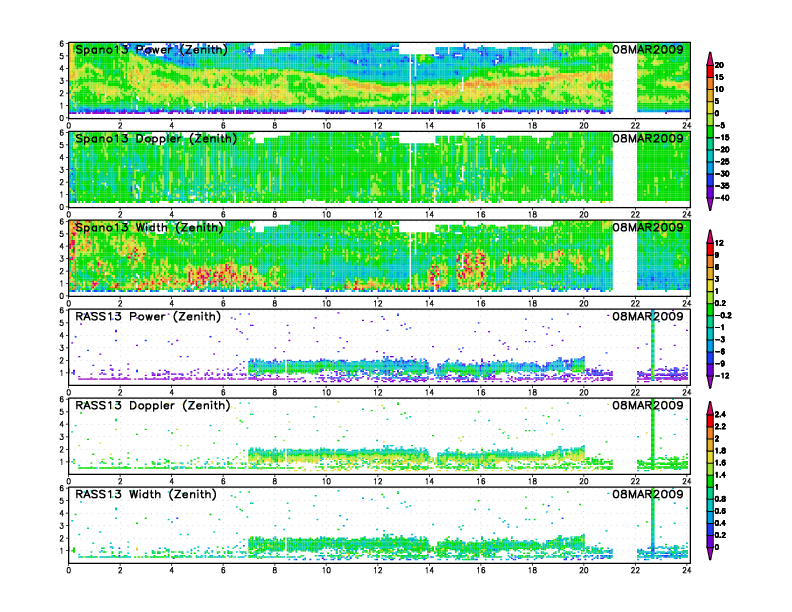Viewport: 792px width, 612px height.
Task: Click the -9 label on middle color bar
Action: click(x=720, y=364)
